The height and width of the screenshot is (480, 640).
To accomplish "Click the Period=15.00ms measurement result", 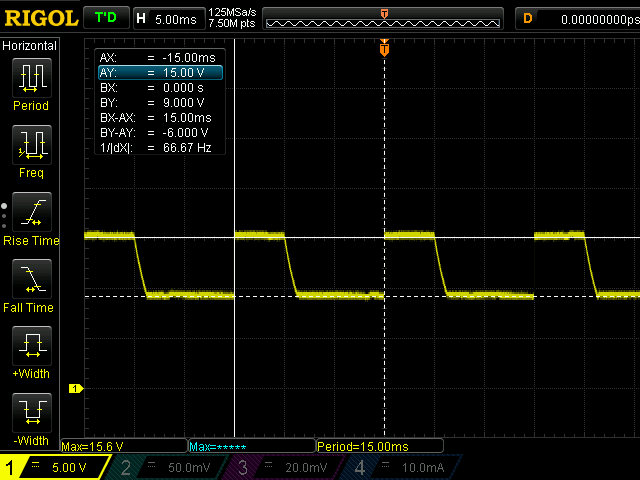I will click(378, 446).
